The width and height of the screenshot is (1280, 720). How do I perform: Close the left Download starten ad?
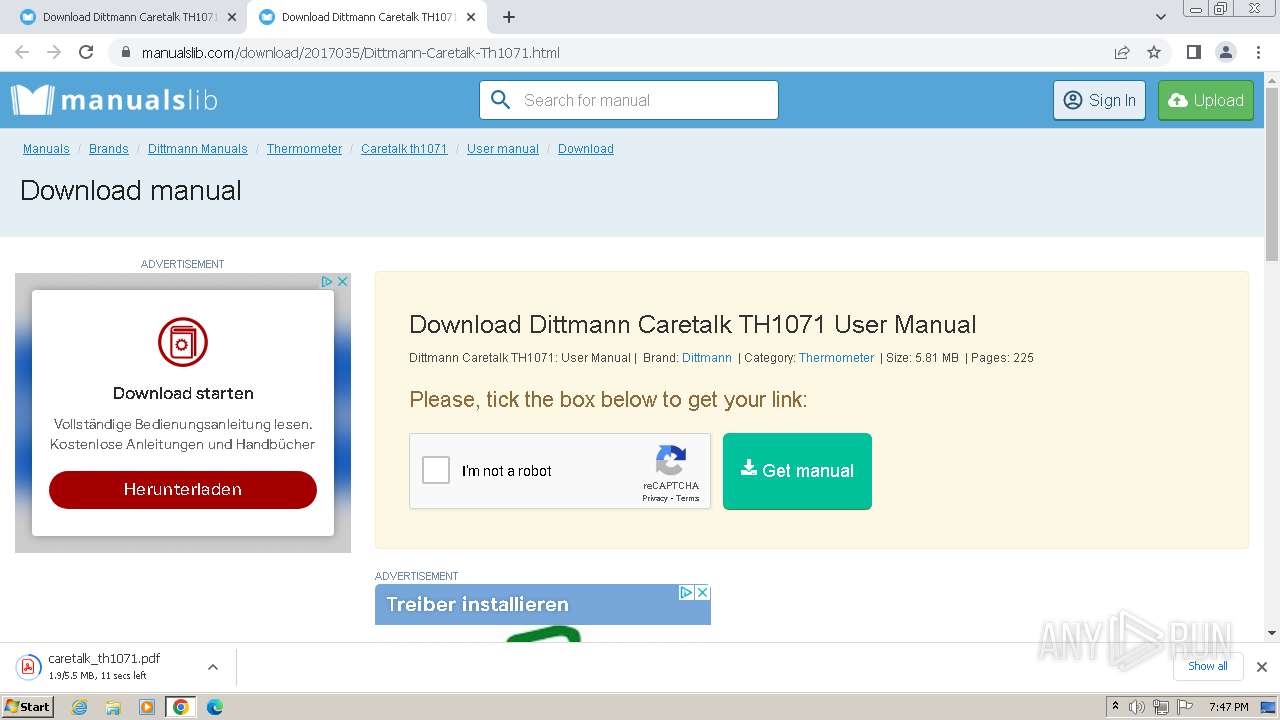pos(342,282)
